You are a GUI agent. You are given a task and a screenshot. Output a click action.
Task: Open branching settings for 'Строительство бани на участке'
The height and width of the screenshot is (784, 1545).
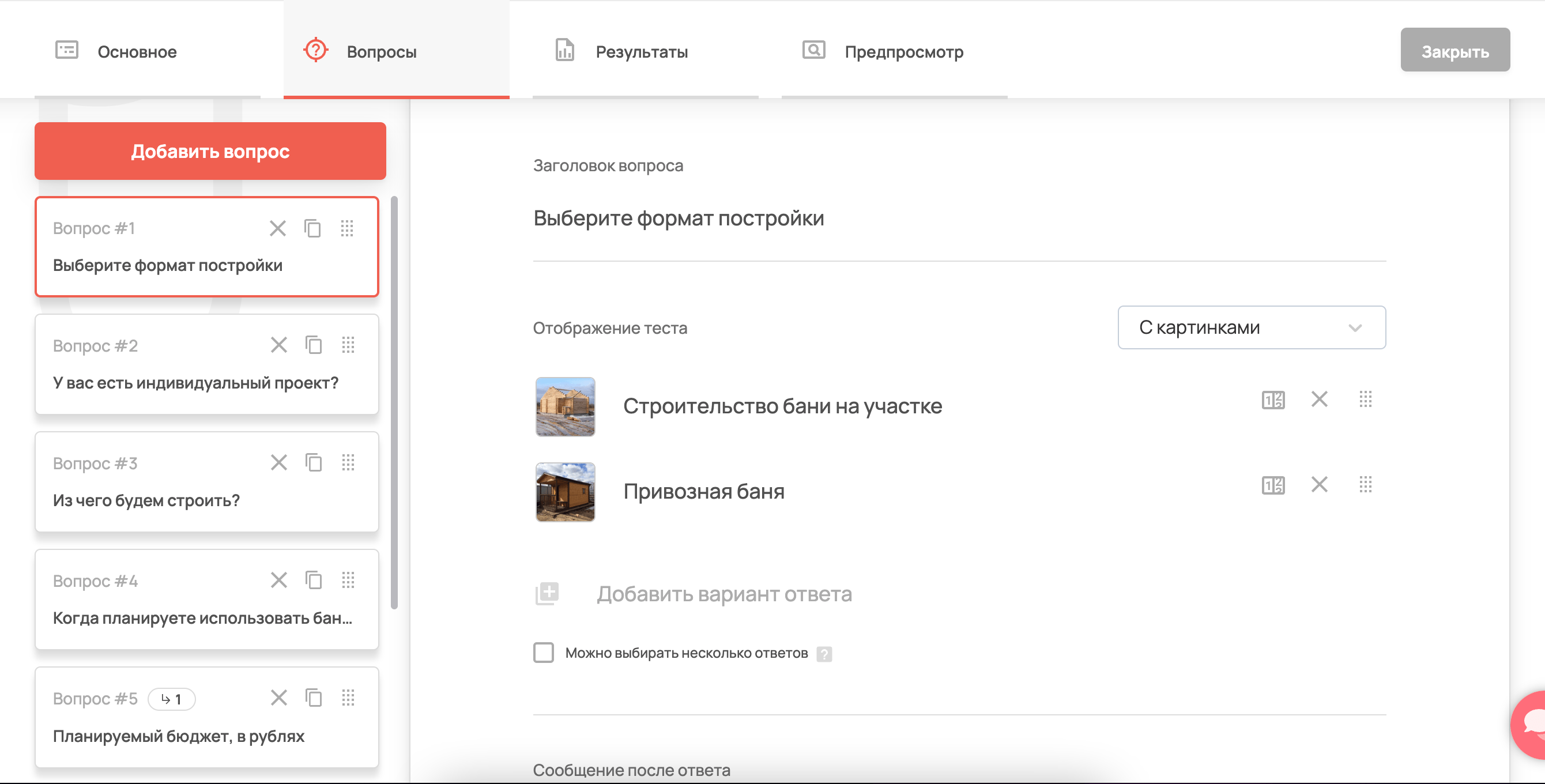point(1272,399)
